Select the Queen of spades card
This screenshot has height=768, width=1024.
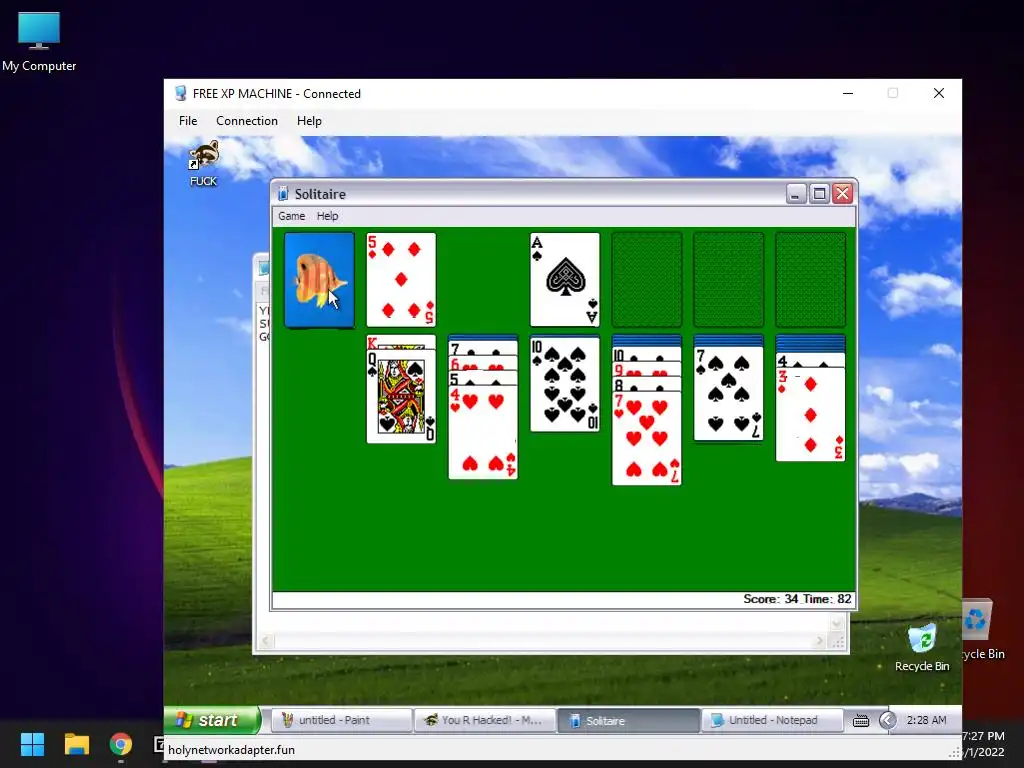point(401,398)
